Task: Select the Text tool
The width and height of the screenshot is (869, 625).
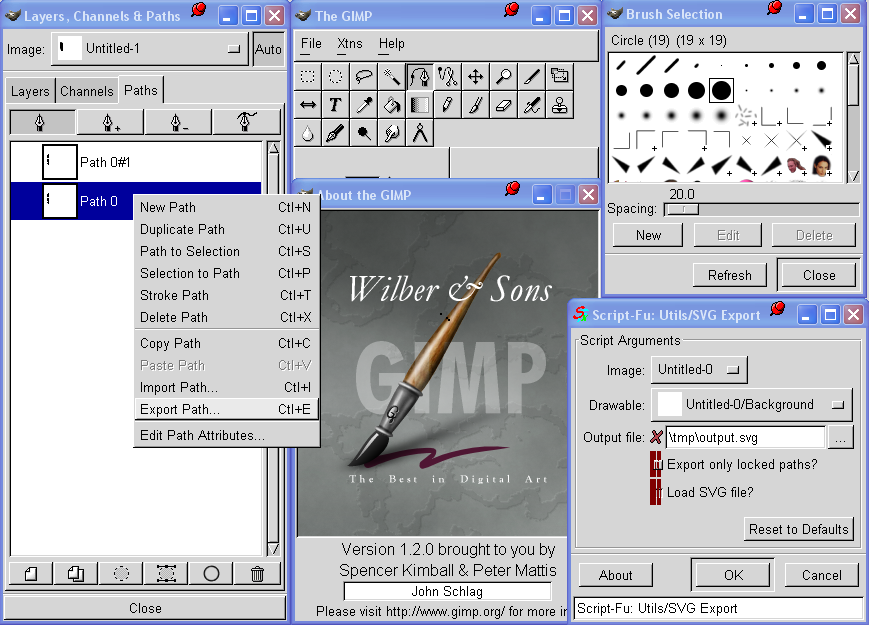Action: pos(335,105)
